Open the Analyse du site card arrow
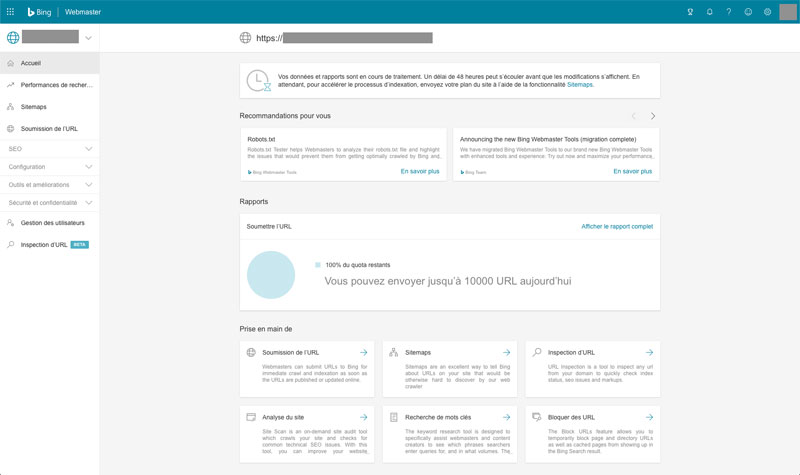Screen dimensions: 800x475 (x=364, y=417)
